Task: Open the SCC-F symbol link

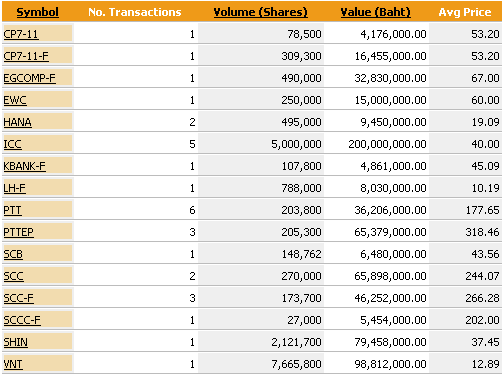Action: pyautogui.click(x=19, y=298)
